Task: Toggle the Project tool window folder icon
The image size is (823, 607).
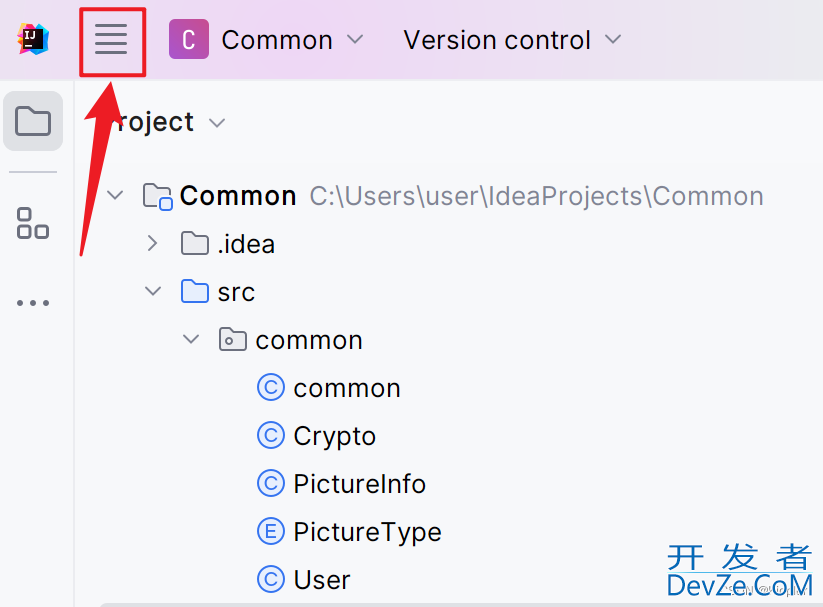Action: [33, 121]
